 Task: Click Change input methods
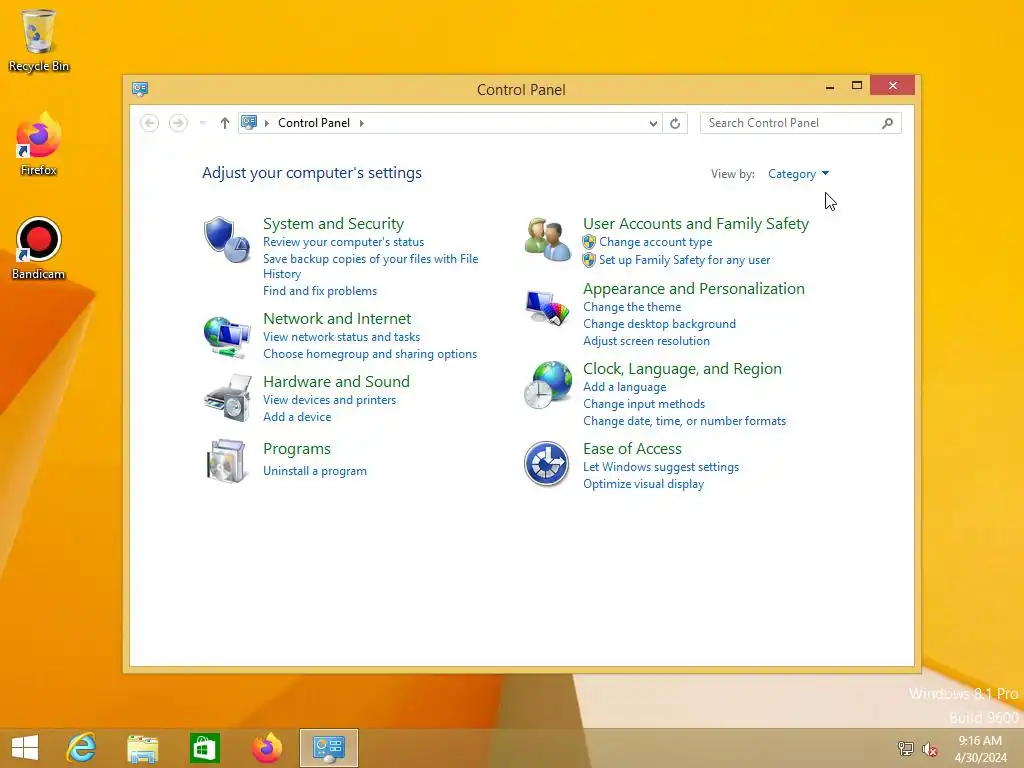[644, 404]
